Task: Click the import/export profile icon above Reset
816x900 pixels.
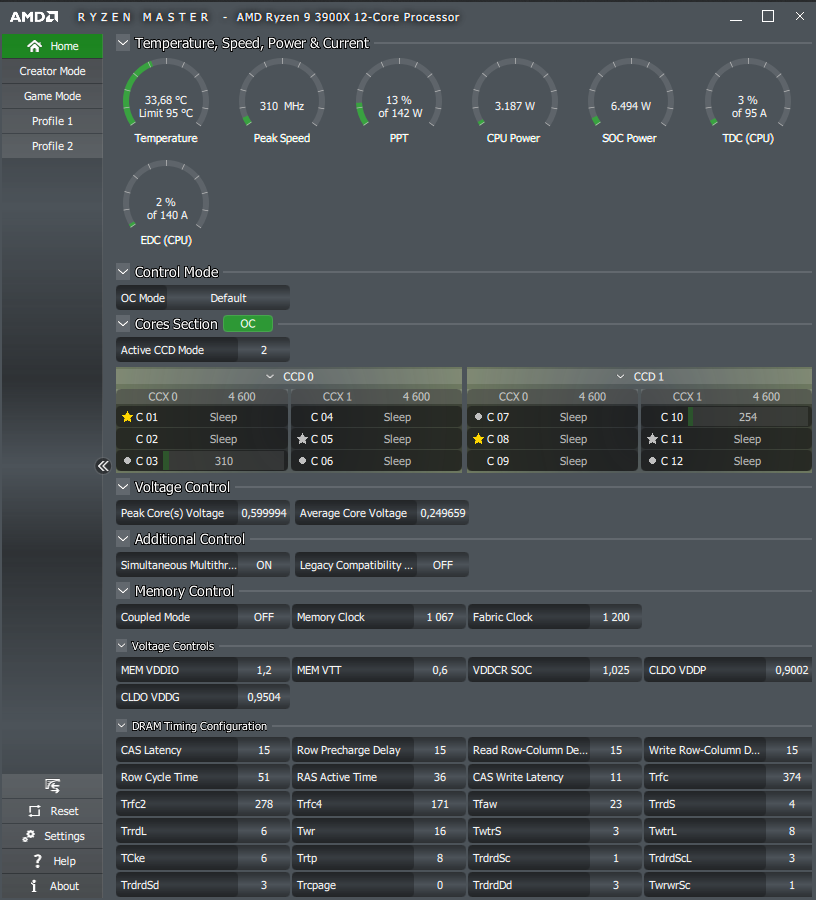Action: coord(52,785)
